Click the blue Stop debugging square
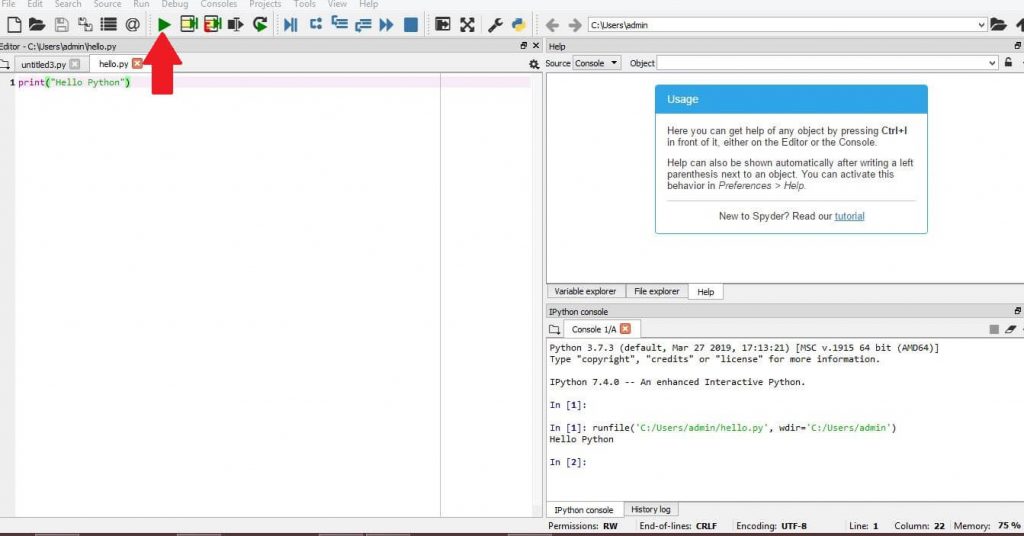 point(410,24)
